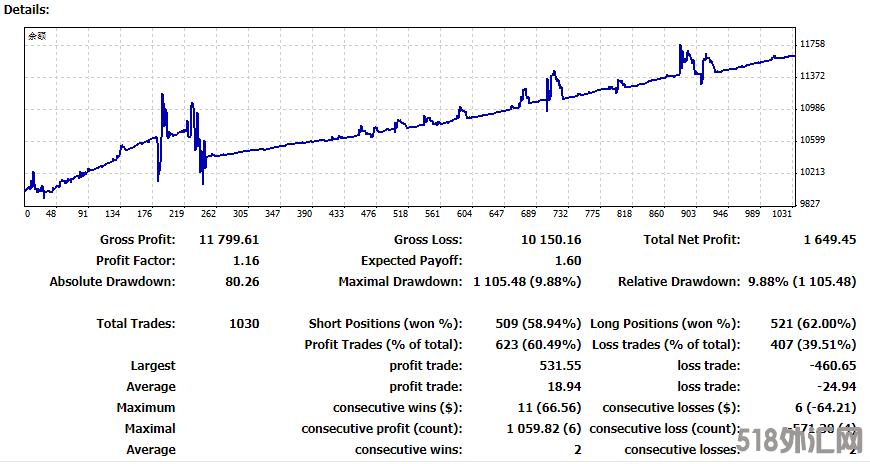Select the Total Trades: label
The width and height of the screenshot is (870, 464).
pos(136,324)
